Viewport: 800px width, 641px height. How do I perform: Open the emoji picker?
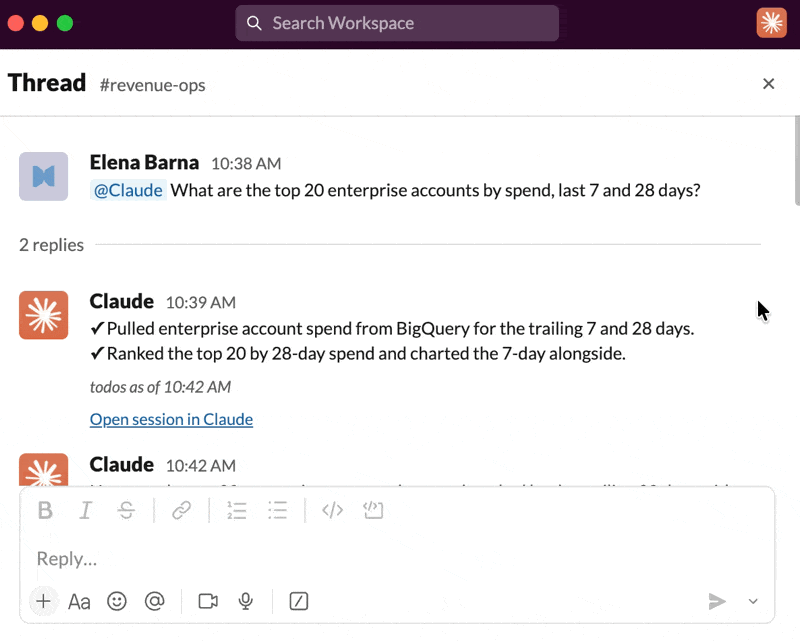[x=117, y=601]
